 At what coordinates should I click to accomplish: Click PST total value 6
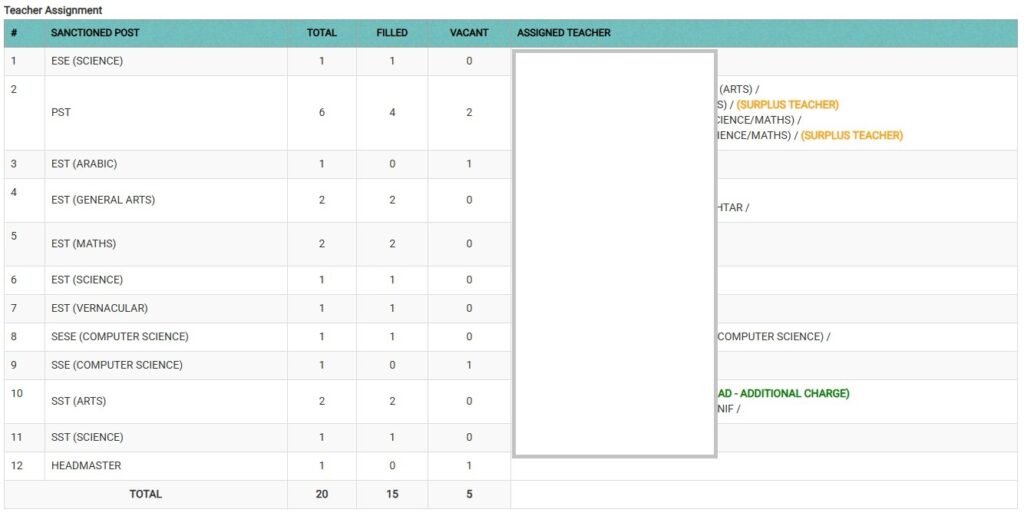pyautogui.click(x=322, y=112)
